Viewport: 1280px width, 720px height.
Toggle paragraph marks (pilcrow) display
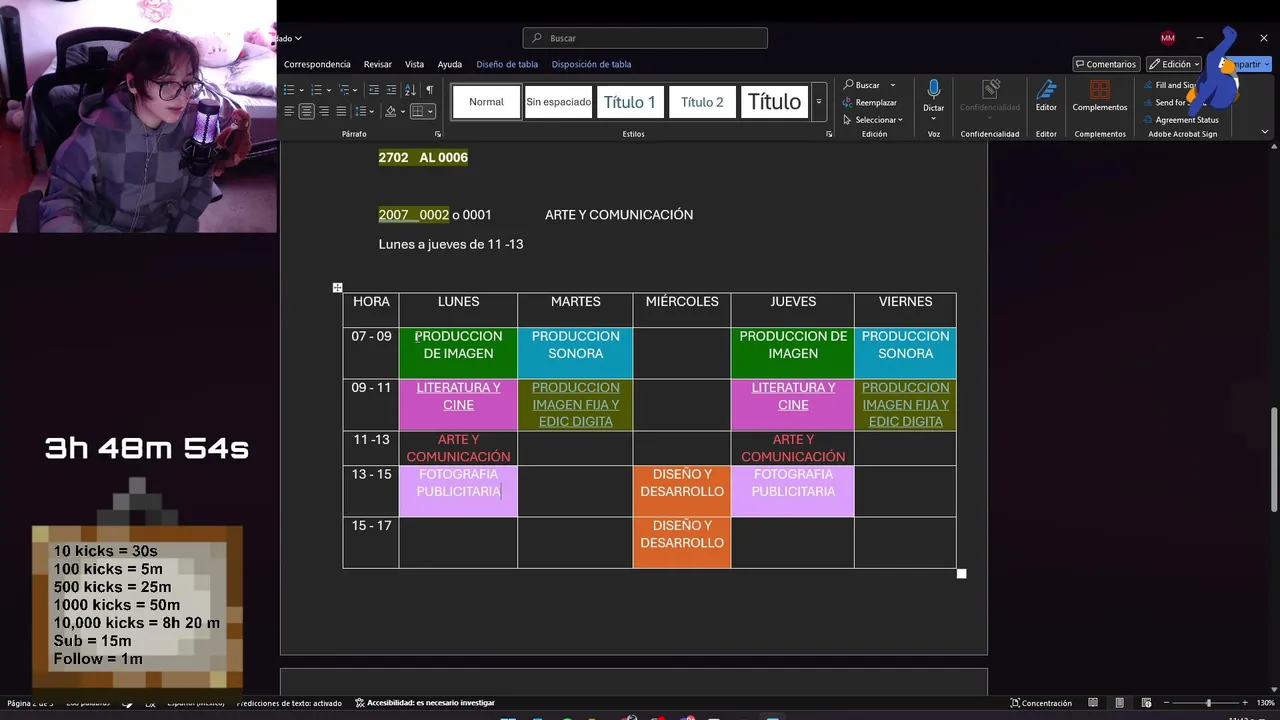430,90
